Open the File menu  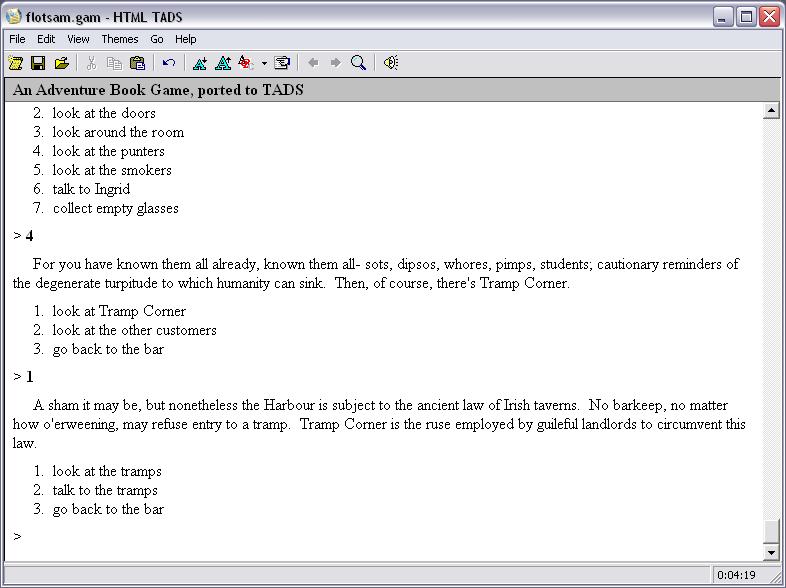click(x=18, y=39)
